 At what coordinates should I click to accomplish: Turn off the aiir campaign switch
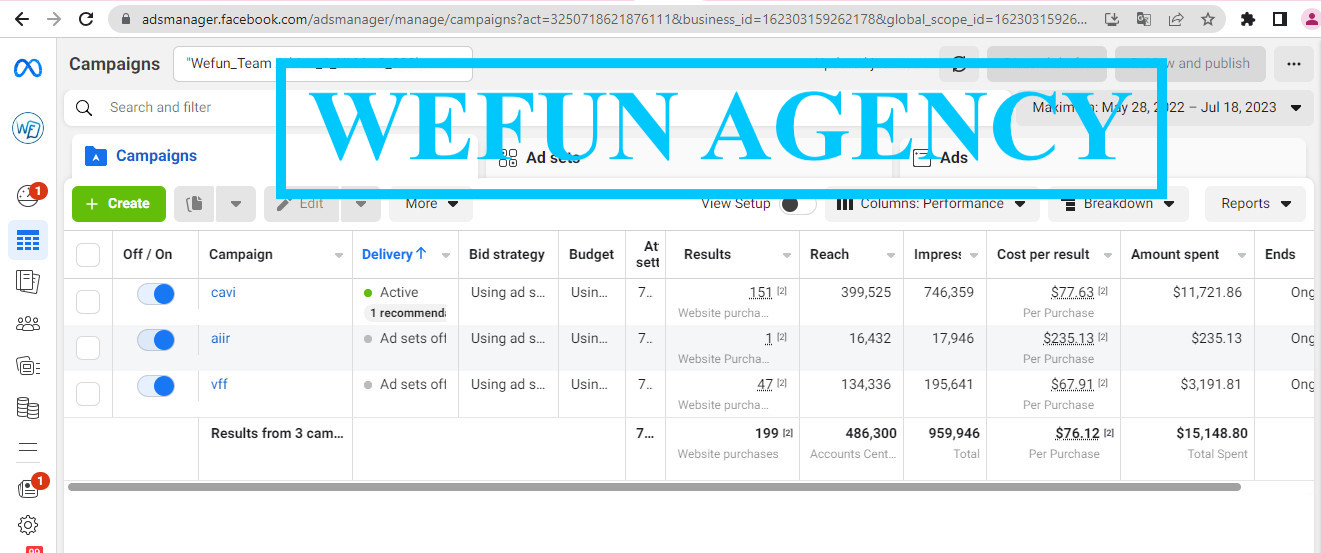point(155,340)
